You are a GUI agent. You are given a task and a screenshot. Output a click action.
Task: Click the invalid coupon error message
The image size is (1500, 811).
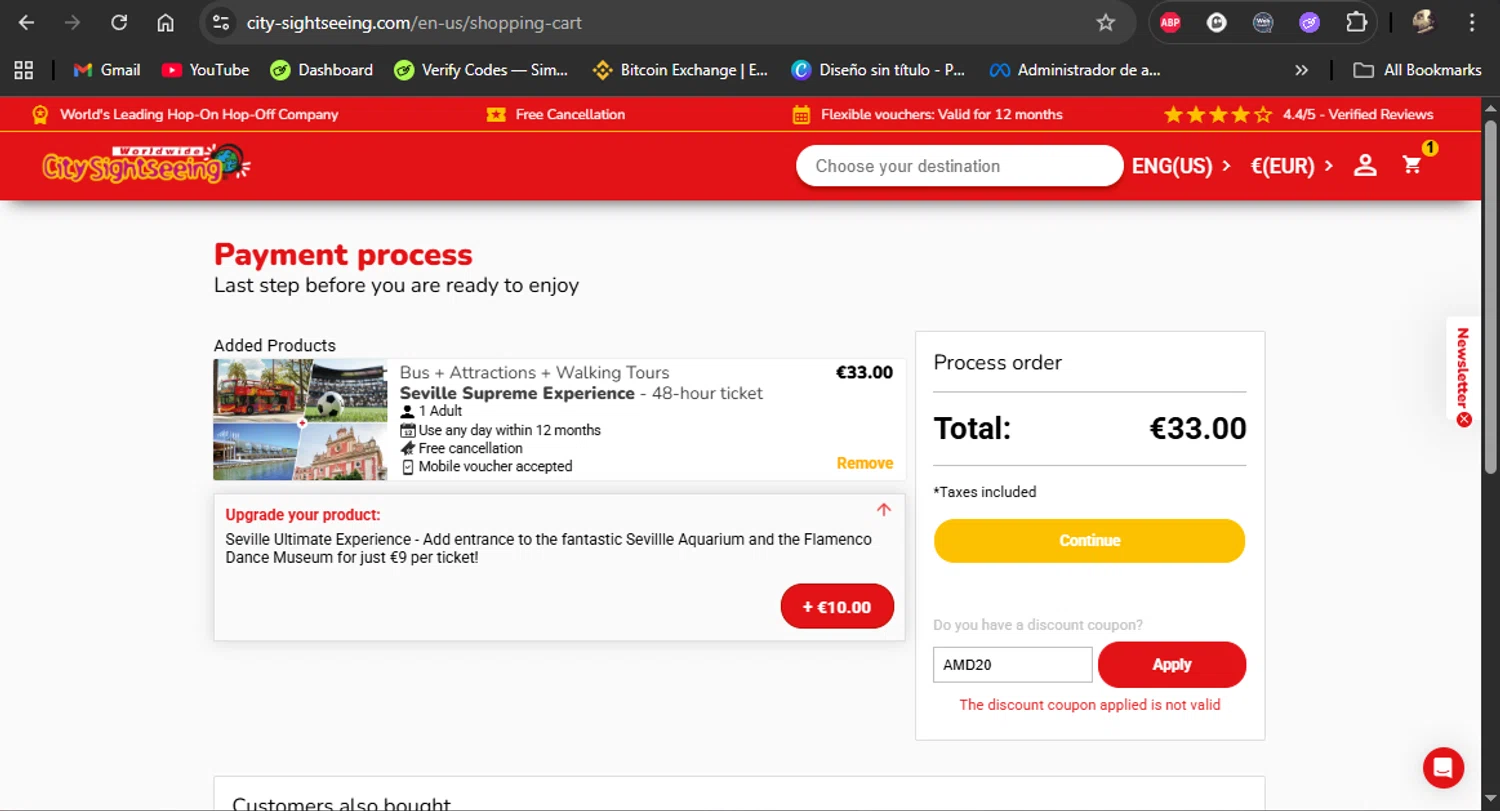(x=1089, y=705)
